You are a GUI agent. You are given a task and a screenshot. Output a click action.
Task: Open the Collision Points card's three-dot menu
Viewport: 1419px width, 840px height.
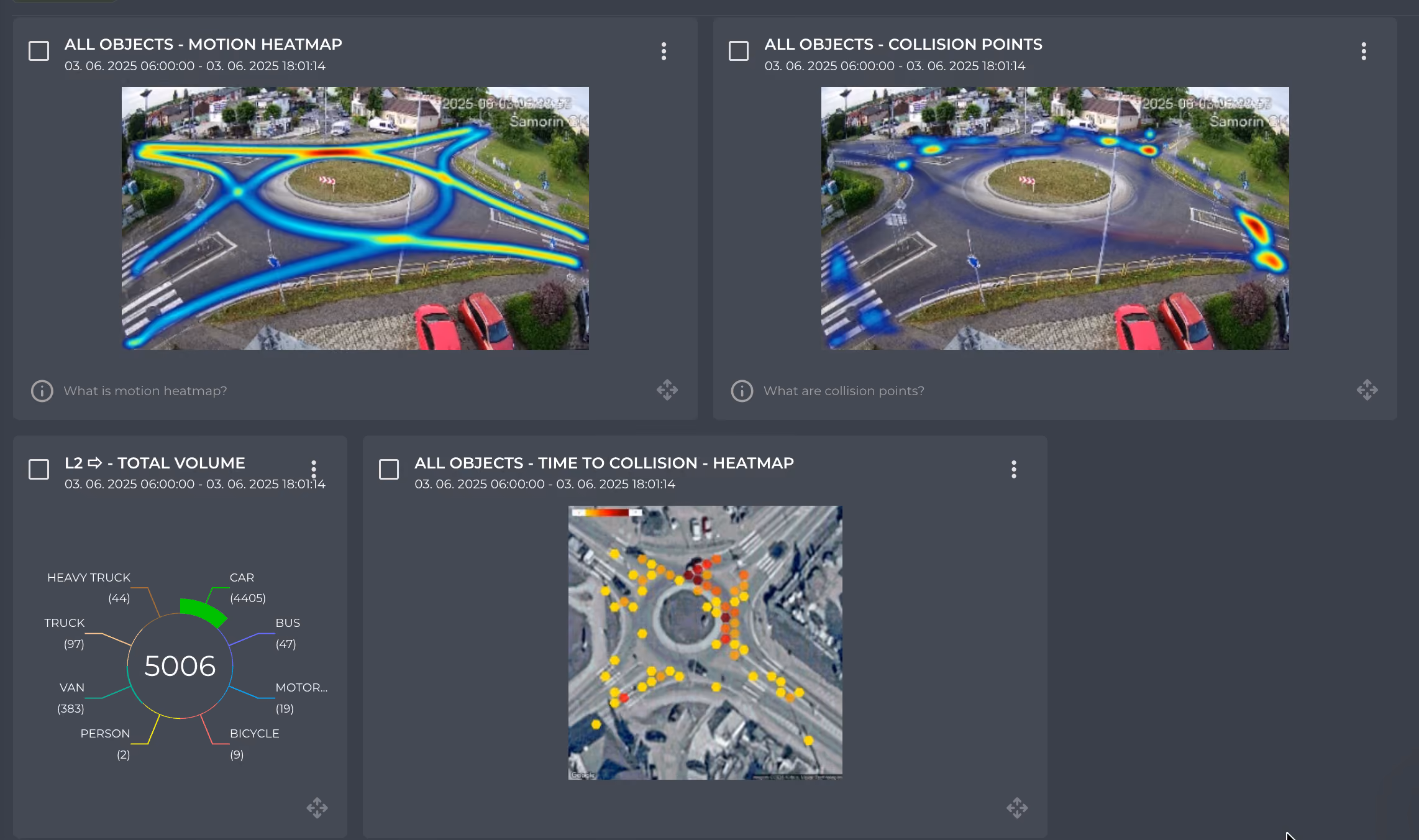coord(1364,51)
